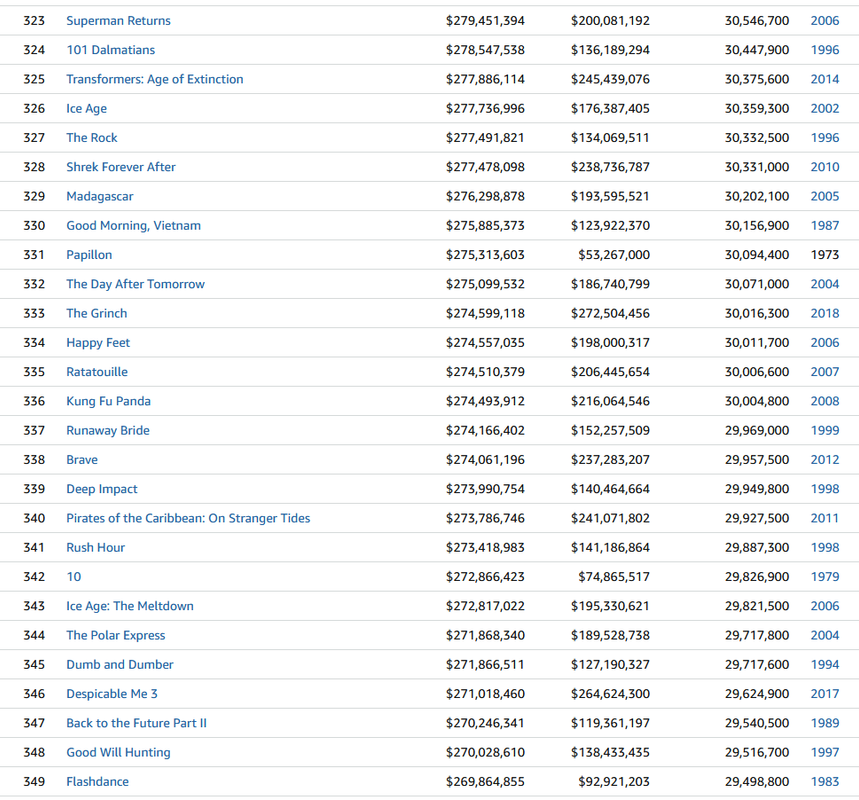Open the 1997 year link
The width and height of the screenshot is (859, 800).
[824, 752]
